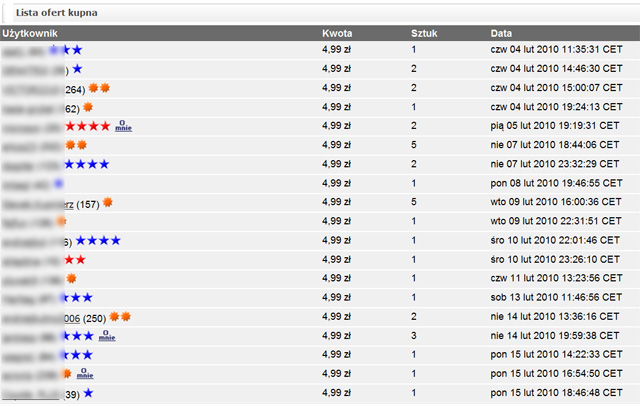Click the 'Data' column header
Viewport: 640px width, 407px height.
tap(502, 33)
